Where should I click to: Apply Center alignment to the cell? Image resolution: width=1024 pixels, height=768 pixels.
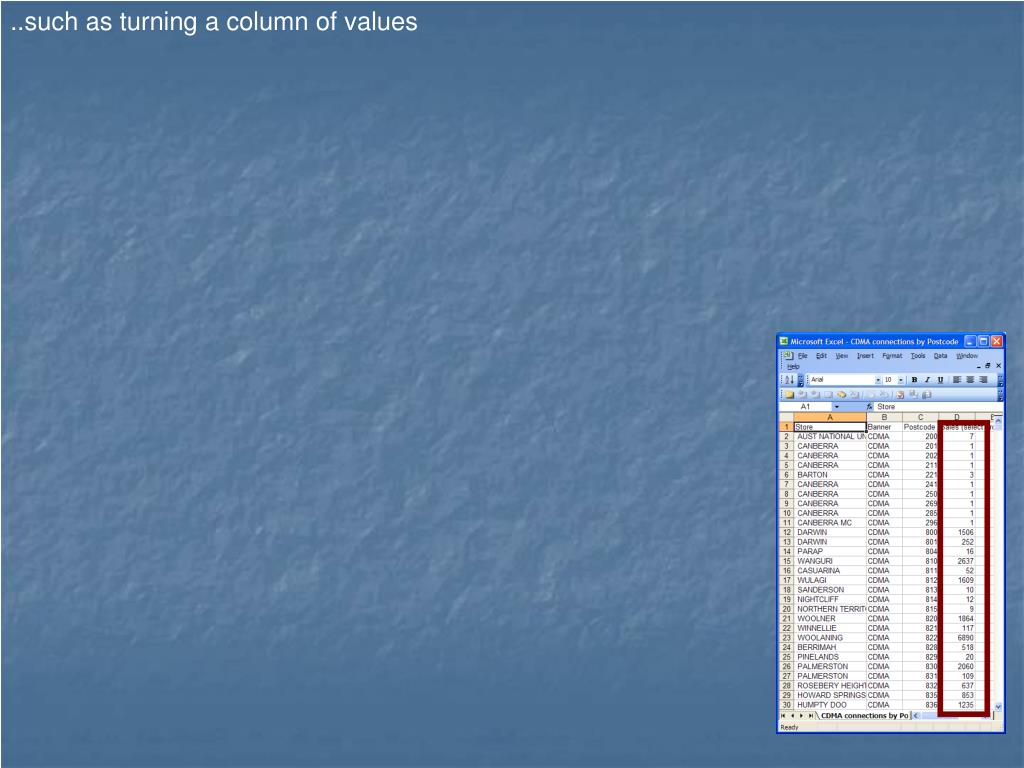coord(970,379)
